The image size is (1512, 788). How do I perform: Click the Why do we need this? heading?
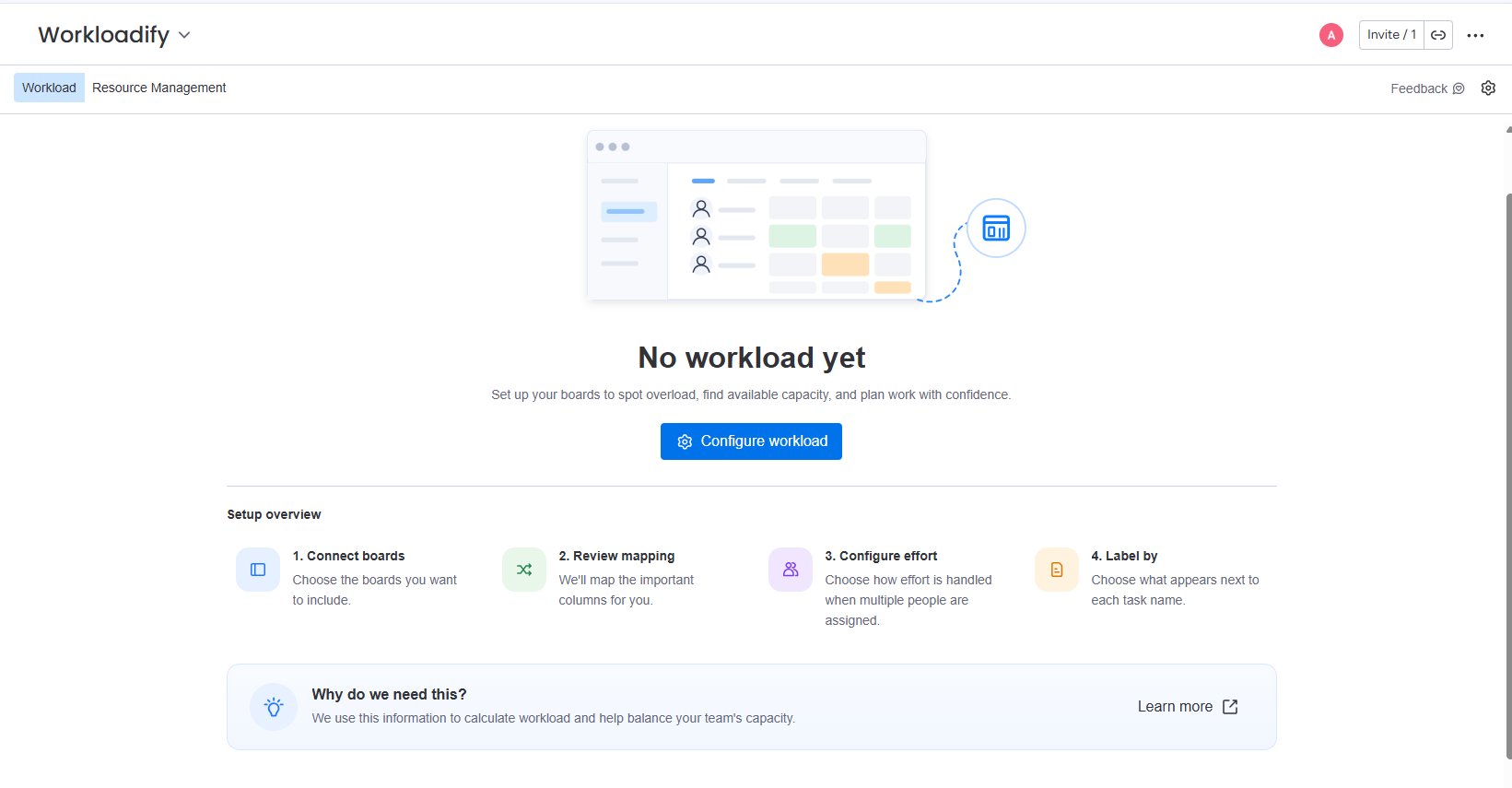click(x=389, y=694)
